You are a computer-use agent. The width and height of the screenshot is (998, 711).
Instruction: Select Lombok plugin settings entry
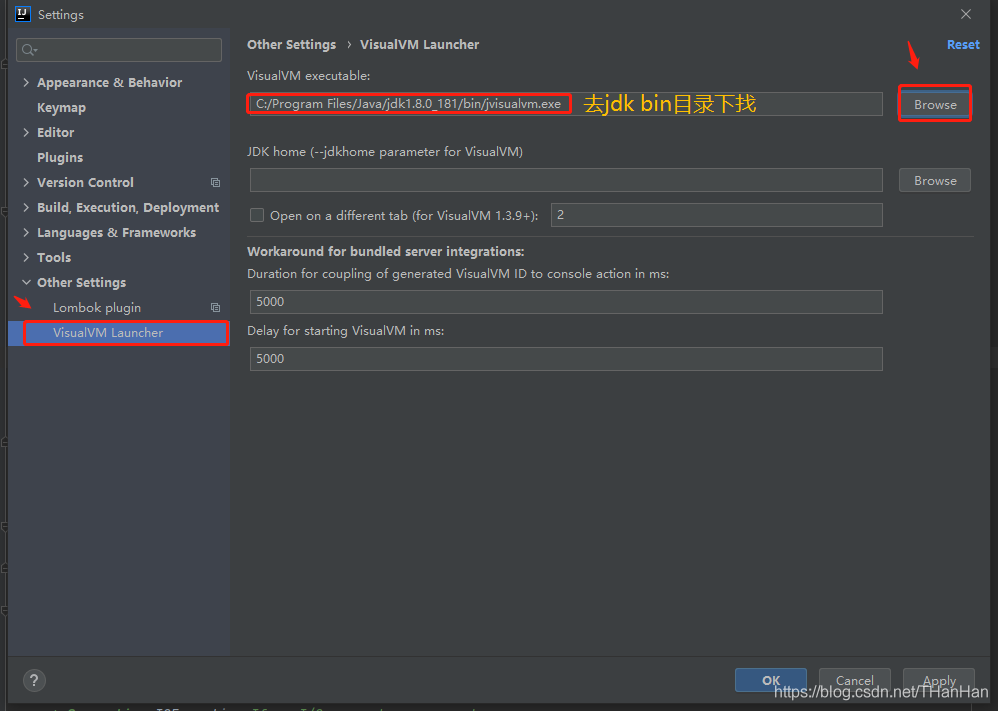pos(97,307)
